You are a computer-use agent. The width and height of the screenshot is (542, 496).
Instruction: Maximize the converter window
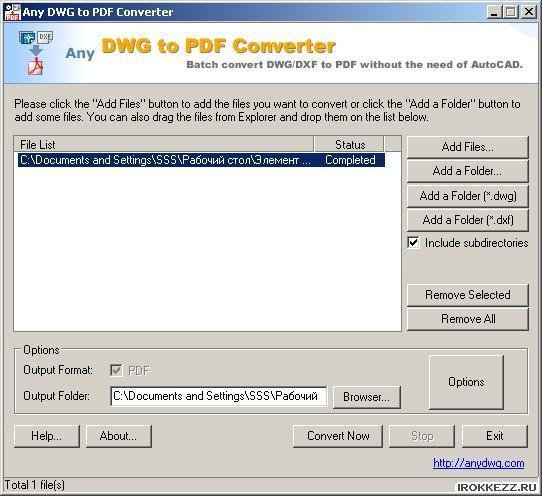click(x=511, y=12)
